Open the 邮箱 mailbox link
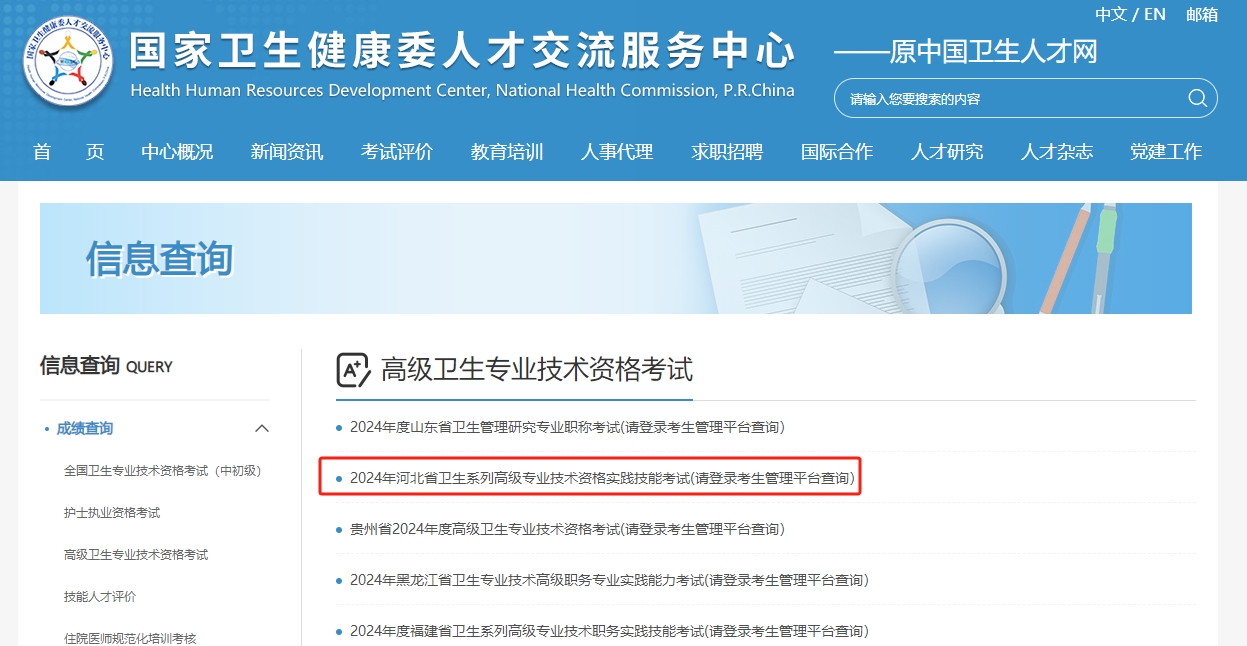 point(1202,14)
